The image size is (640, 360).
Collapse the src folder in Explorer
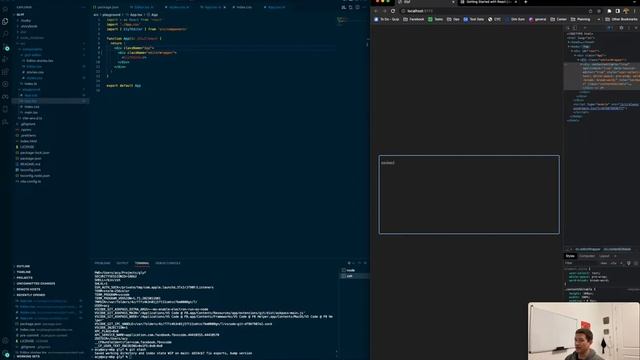[23, 43]
